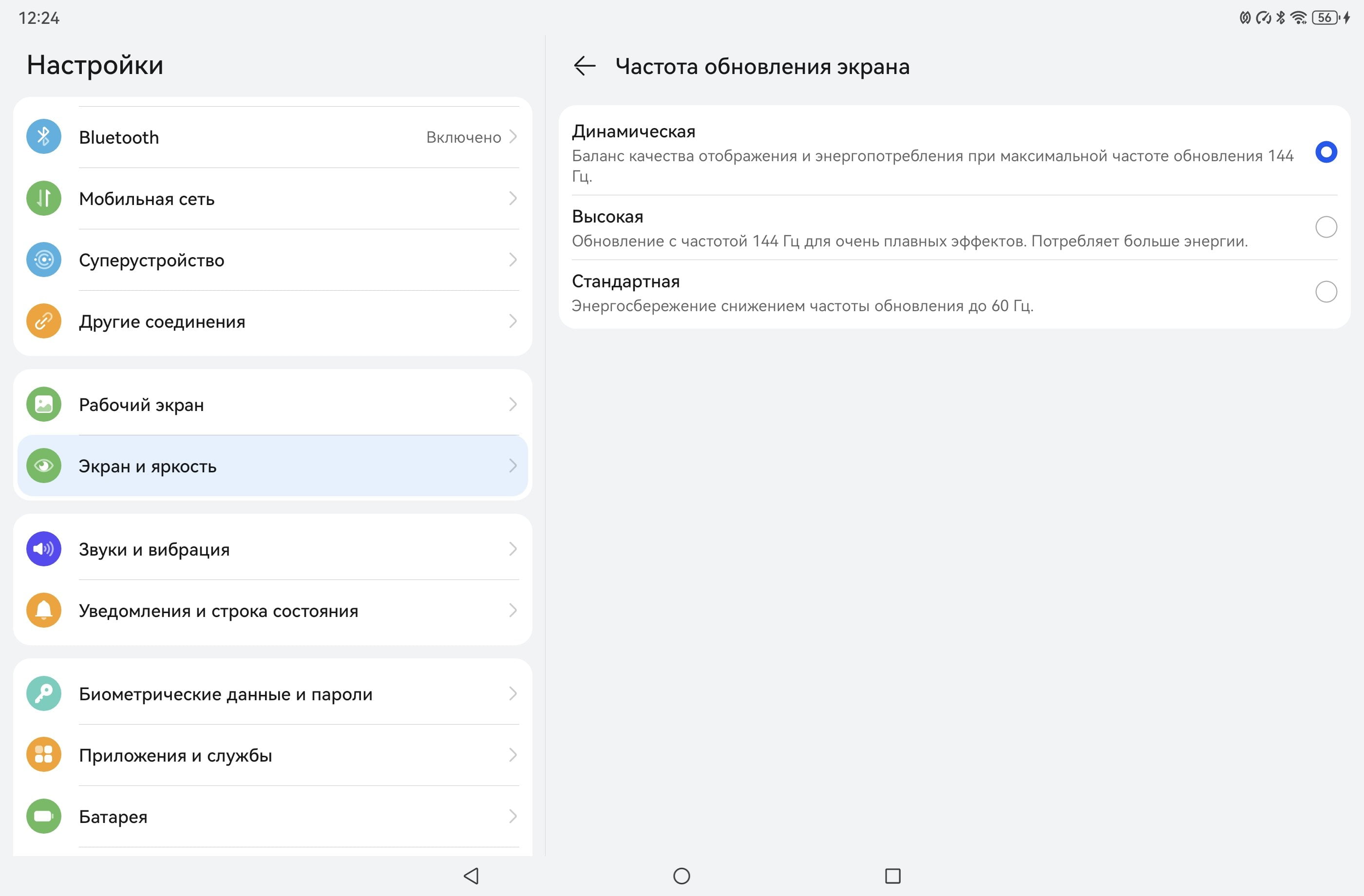Open the Мобильная сеть settings entry
Screen dimensions: 1364x896
pos(273,198)
